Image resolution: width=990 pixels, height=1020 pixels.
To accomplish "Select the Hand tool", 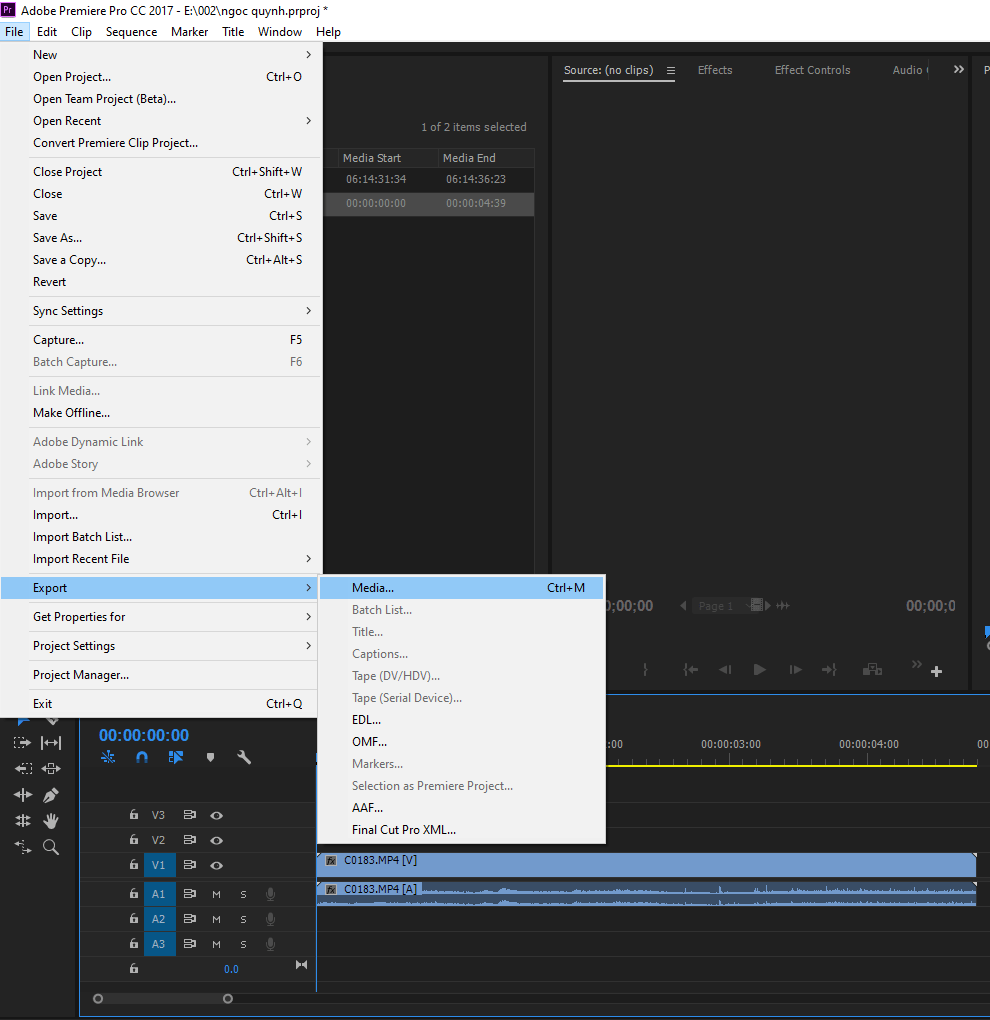I will click(51, 821).
